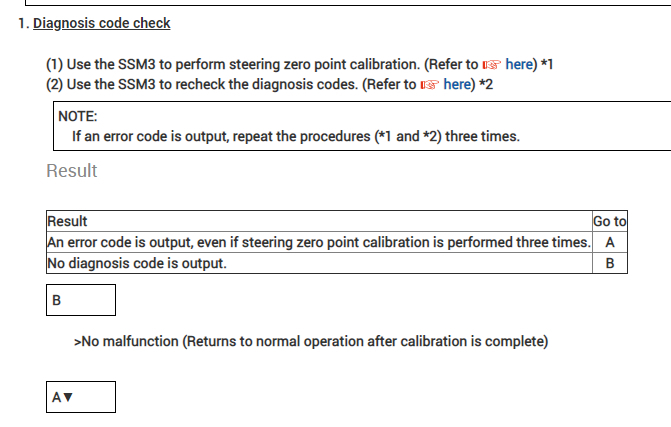Expand the 'A▼' box

click(x=81, y=398)
